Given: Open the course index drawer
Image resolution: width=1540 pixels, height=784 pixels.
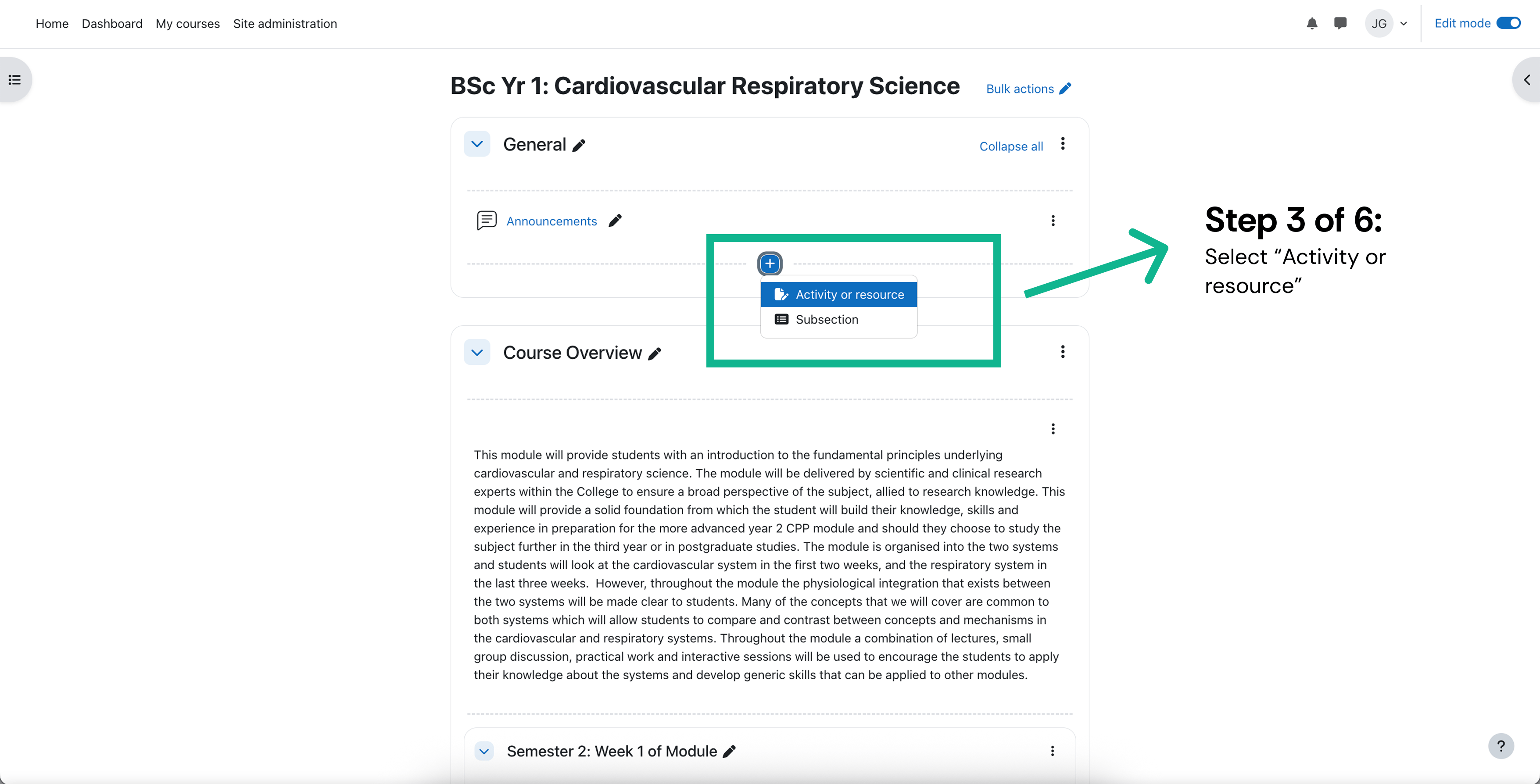Looking at the screenshot, I should [x=15, y=79].
